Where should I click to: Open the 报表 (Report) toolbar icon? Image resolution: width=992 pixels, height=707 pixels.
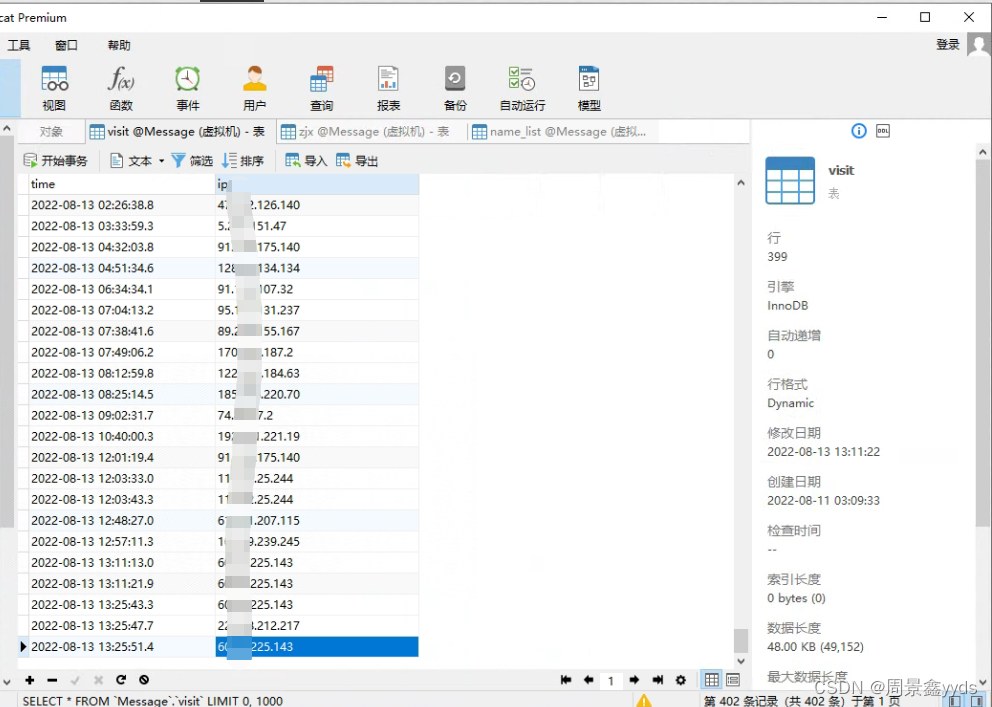pos(388,89)
